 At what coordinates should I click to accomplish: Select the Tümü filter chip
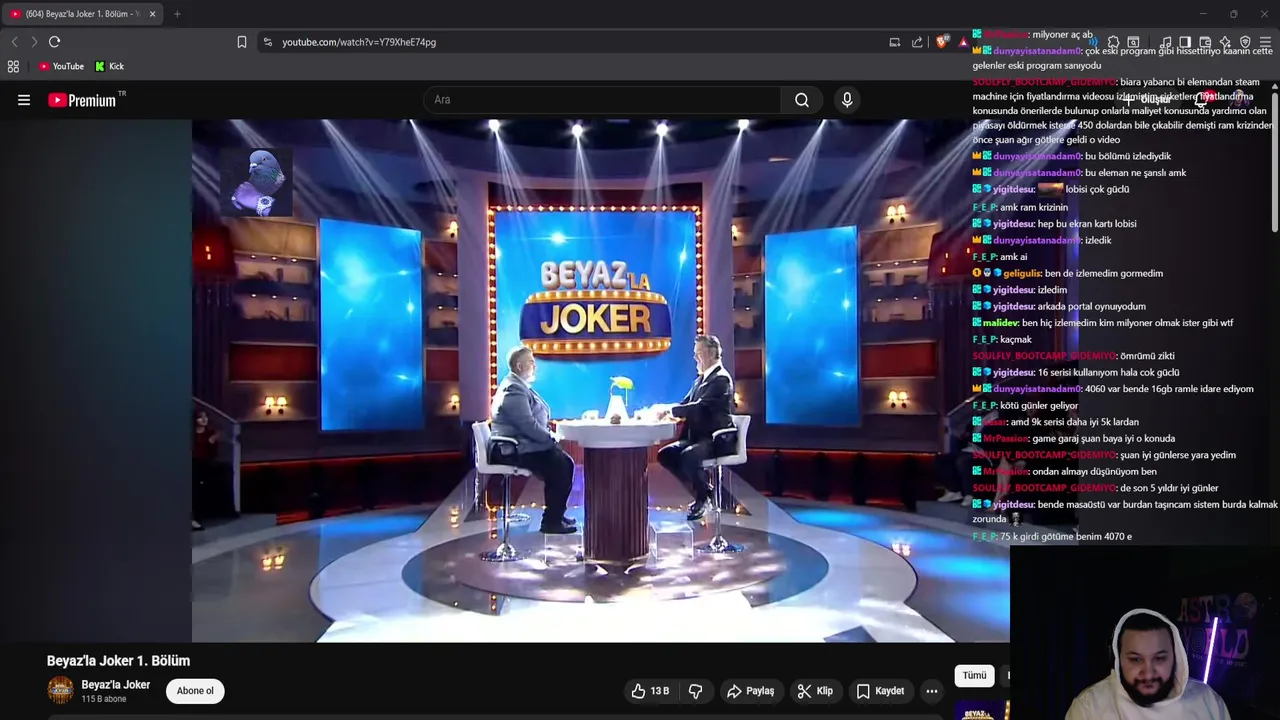974,676
